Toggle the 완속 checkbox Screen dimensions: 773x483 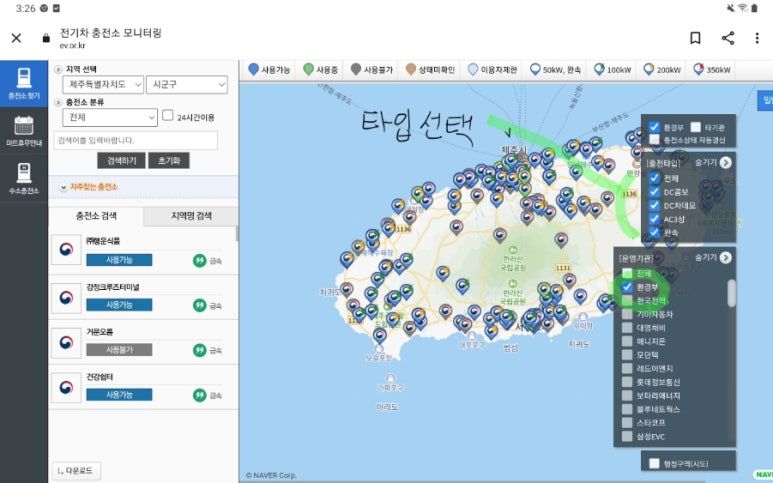[x=654, y=232]
